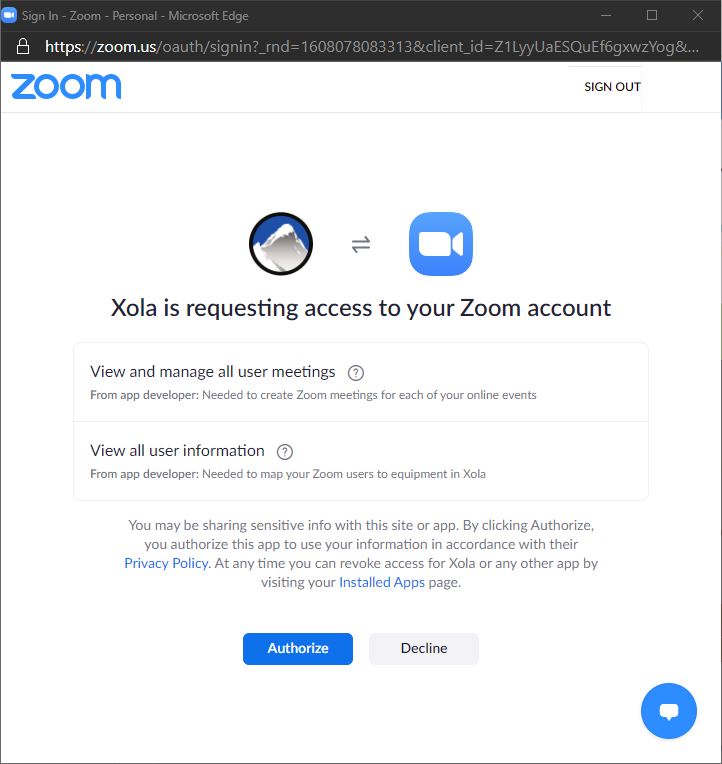Open help icon beside user meetings permission
722x764 pixels.
click(x=356, y=373)
